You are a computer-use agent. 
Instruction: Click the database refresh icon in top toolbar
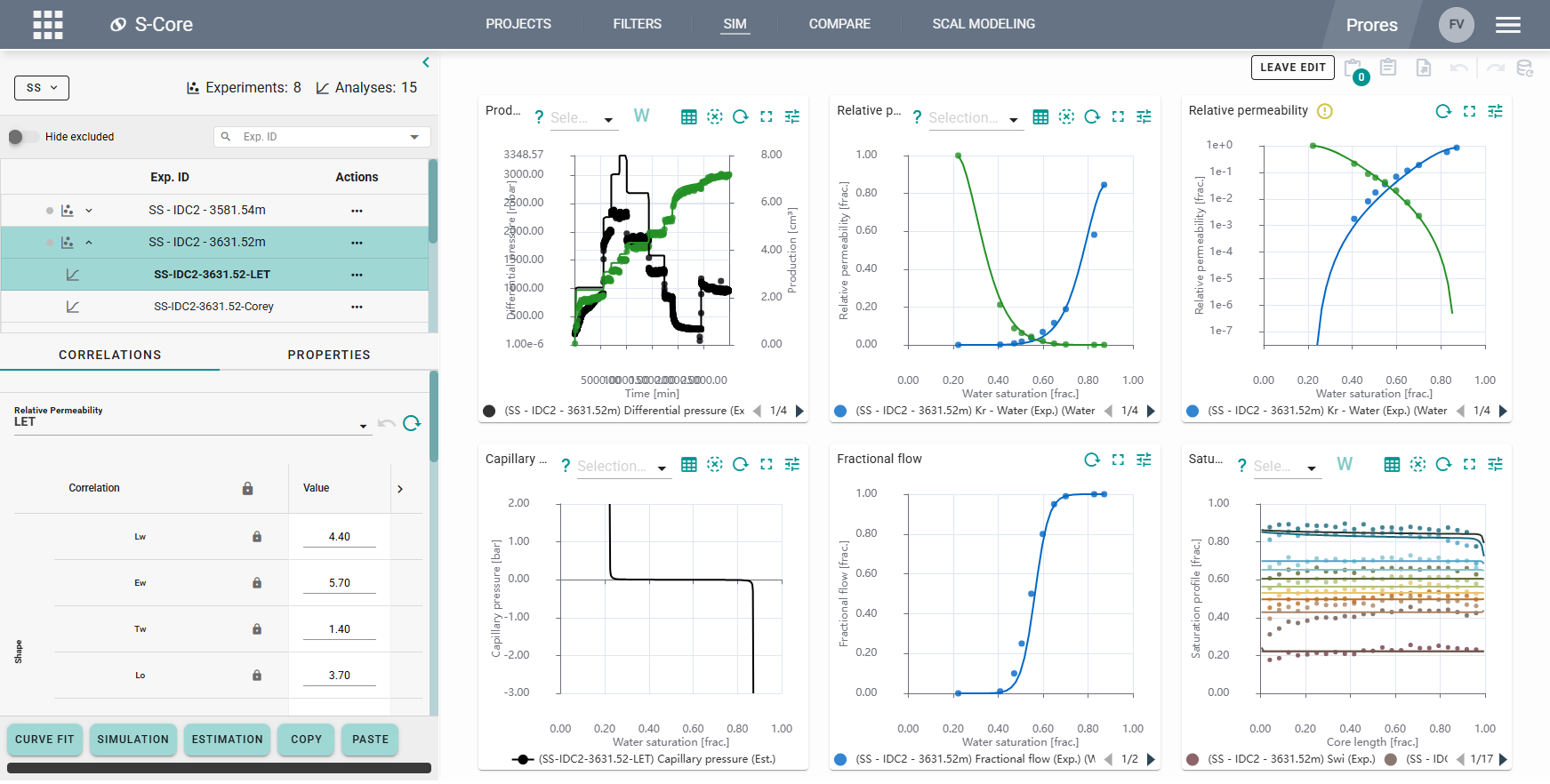tap(1524, 68)
